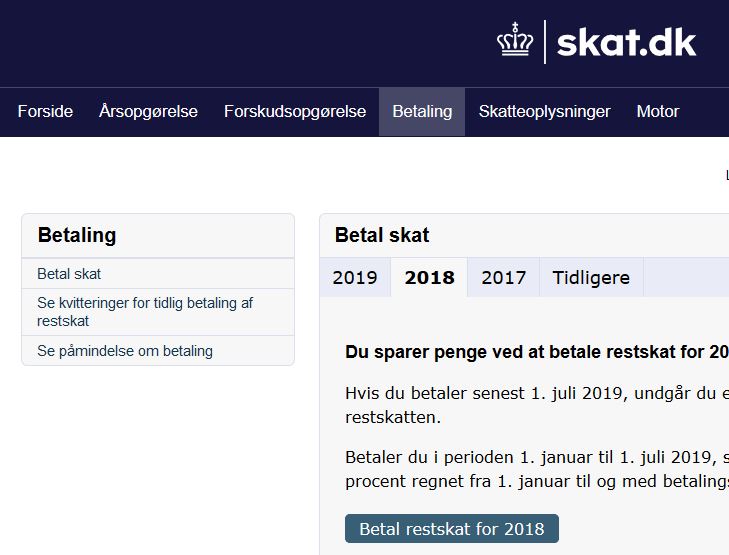729x555 pixels.
Task: Open the Motor menu item
Action: [658, 112]
